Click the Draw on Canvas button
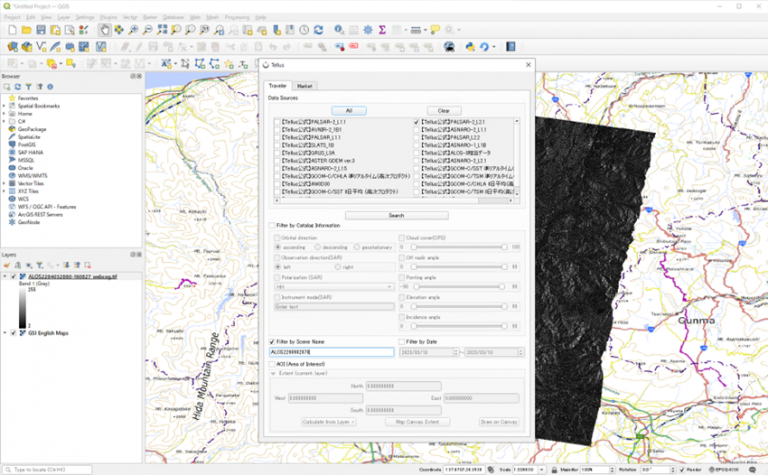Image resolution: width=768 pixels, height=475 pixels. (499, 422)
